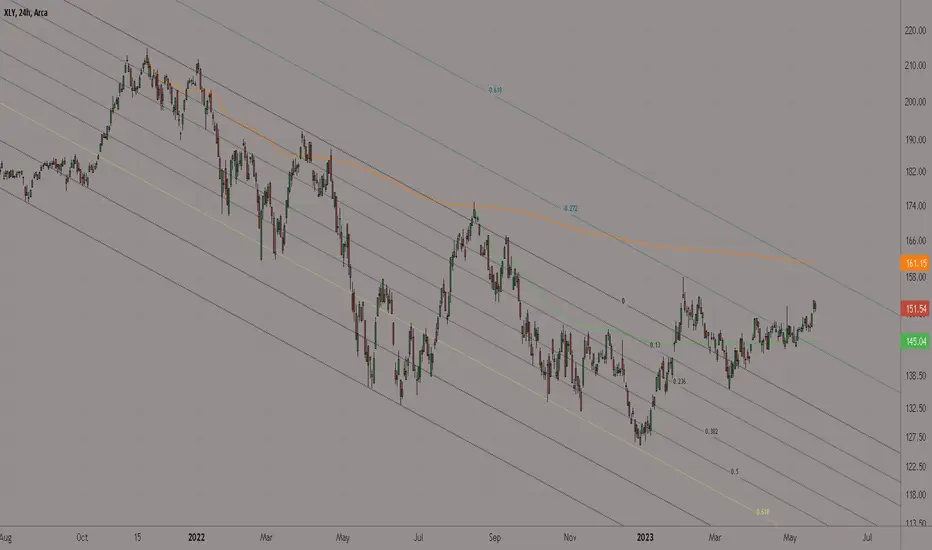The height and width of the screenshot is (550, 932).
Task: Click the 122.50 price axis value
Action: coord(915,467)
